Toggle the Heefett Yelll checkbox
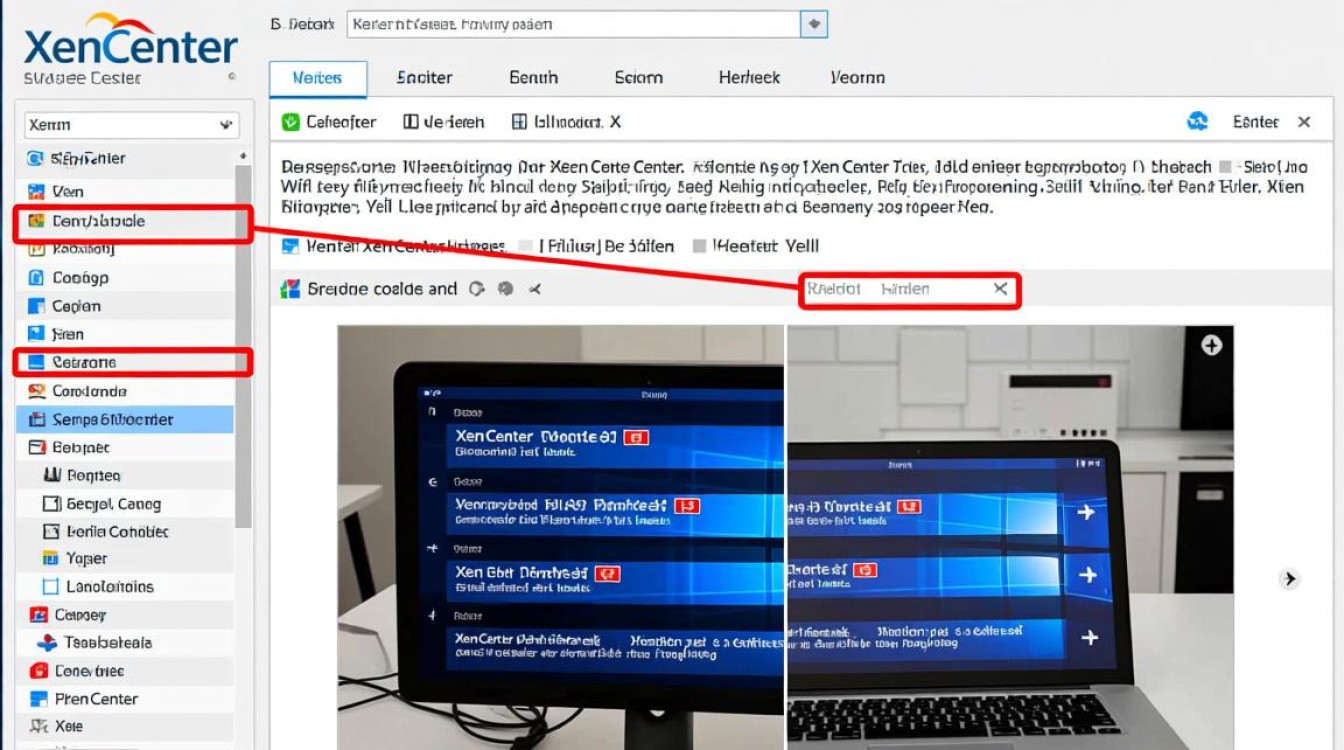Image resolution: width=1344 pixels, height=750 pixels. (x=700, y=246)
